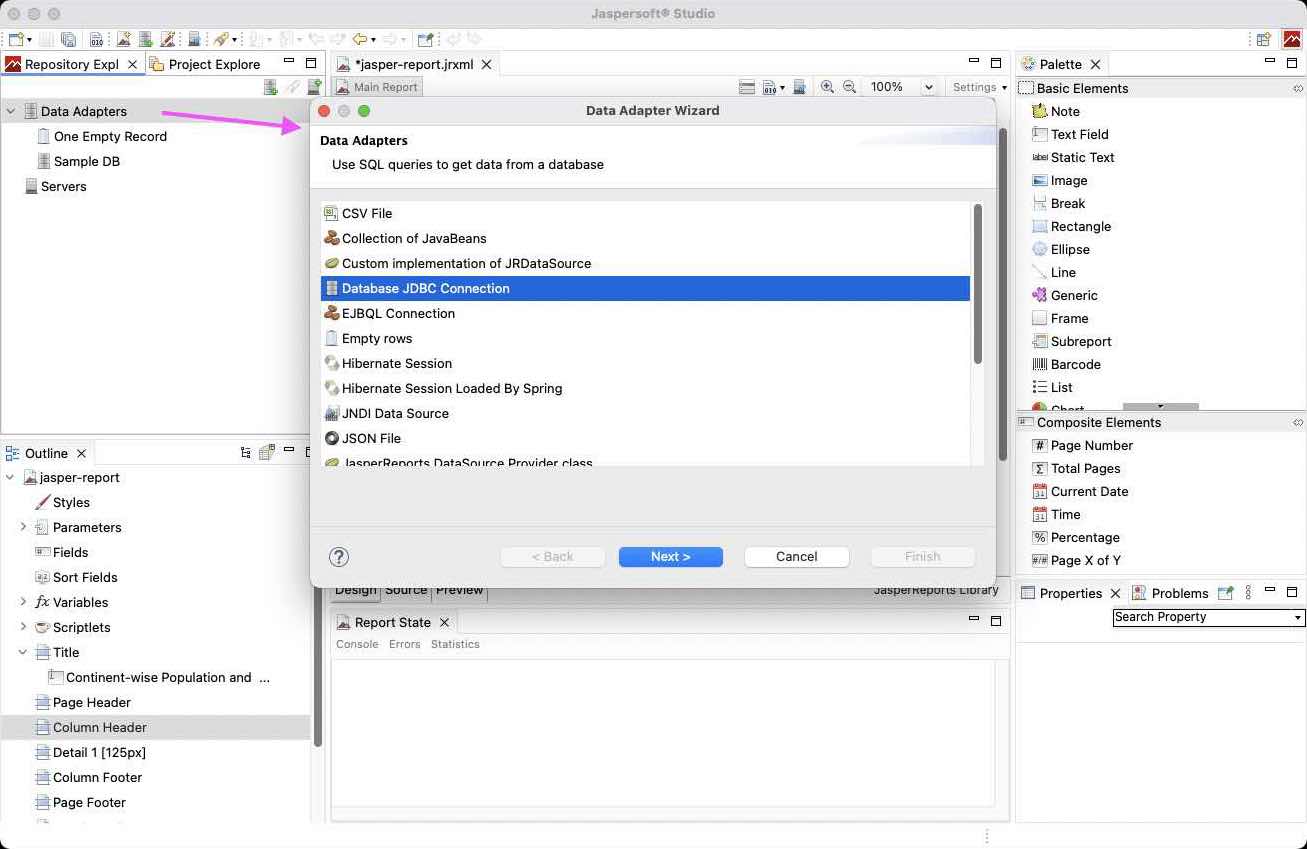
Task: Collapse the Title outline node
Action: (x=23, y=652)
